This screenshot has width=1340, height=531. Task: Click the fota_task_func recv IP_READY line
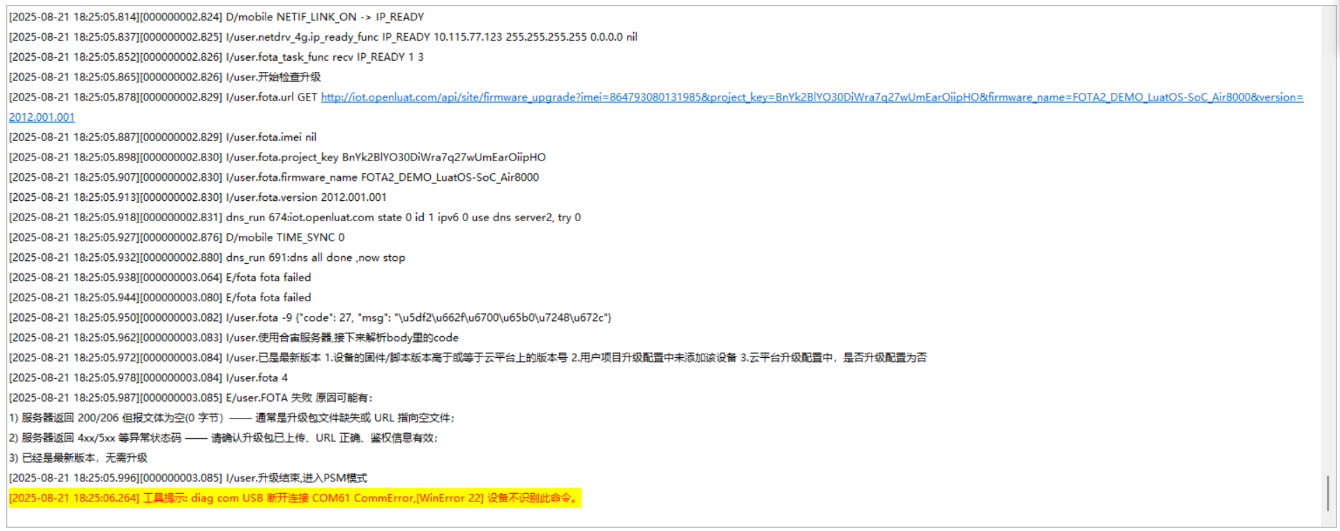coord(216,57)
